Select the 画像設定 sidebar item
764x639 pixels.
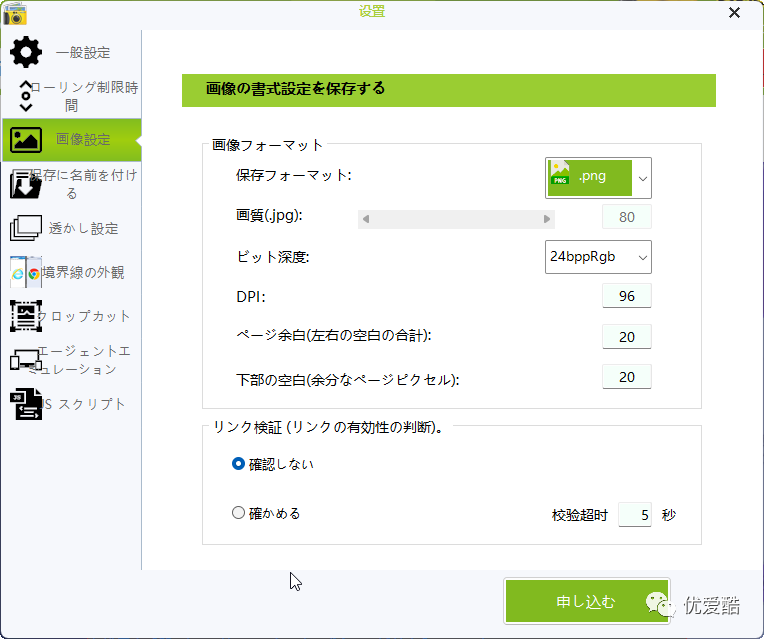(x=72, y=140)
